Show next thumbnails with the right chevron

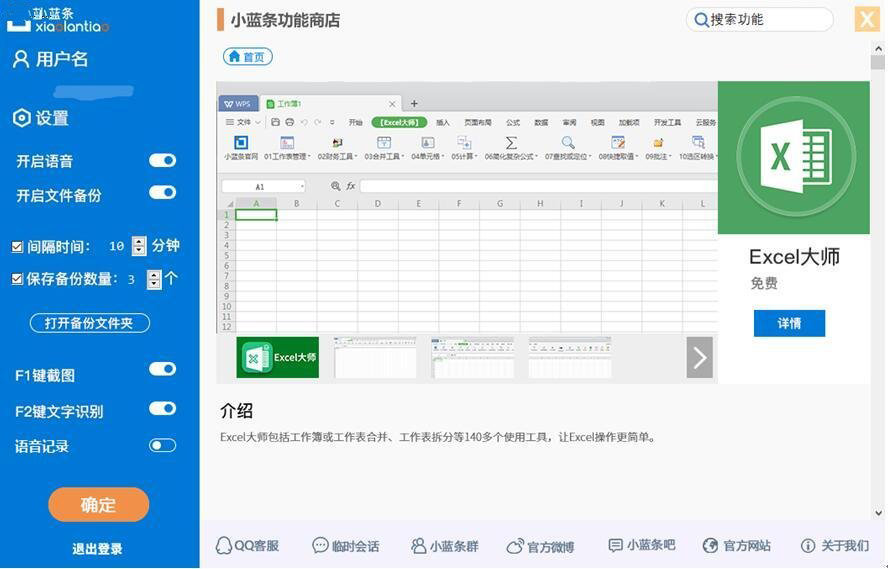tap(699, 357)
